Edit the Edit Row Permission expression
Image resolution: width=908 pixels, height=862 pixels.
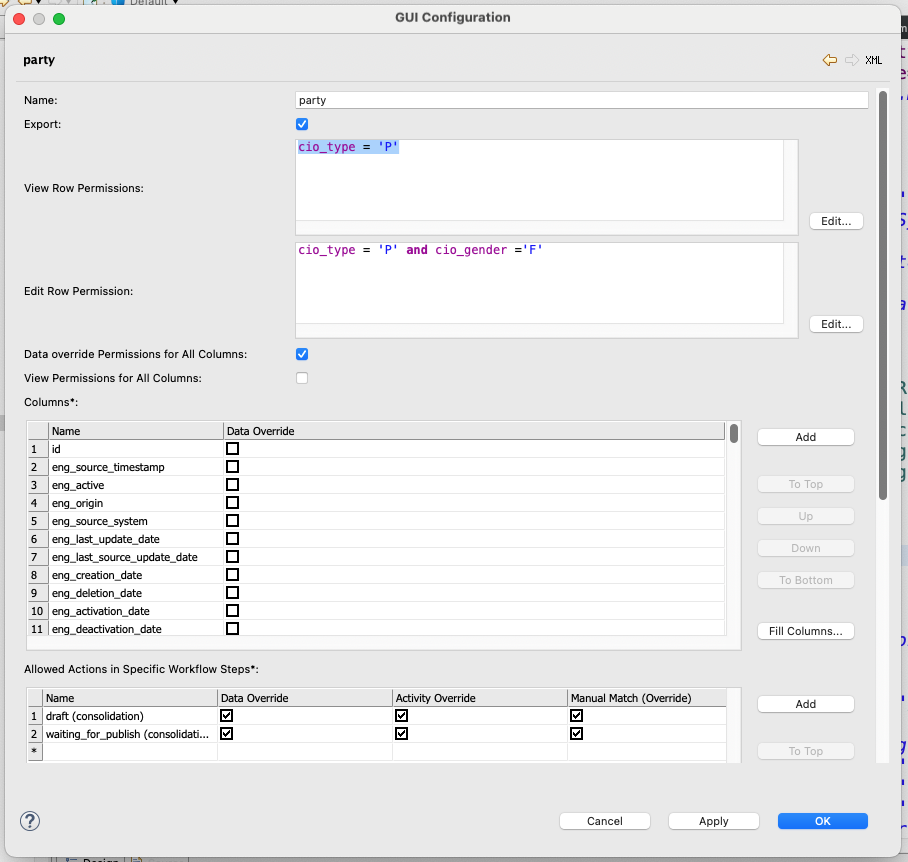(835, 323)
